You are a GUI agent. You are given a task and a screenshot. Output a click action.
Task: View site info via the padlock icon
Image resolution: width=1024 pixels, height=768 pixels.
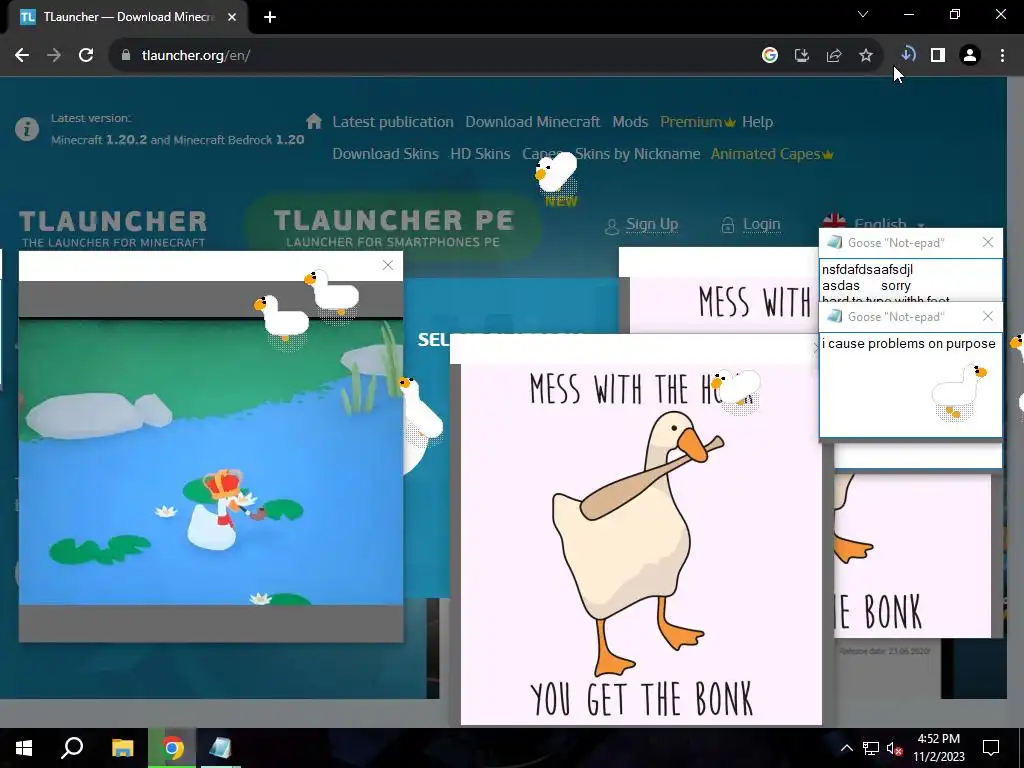click(125, 56)
